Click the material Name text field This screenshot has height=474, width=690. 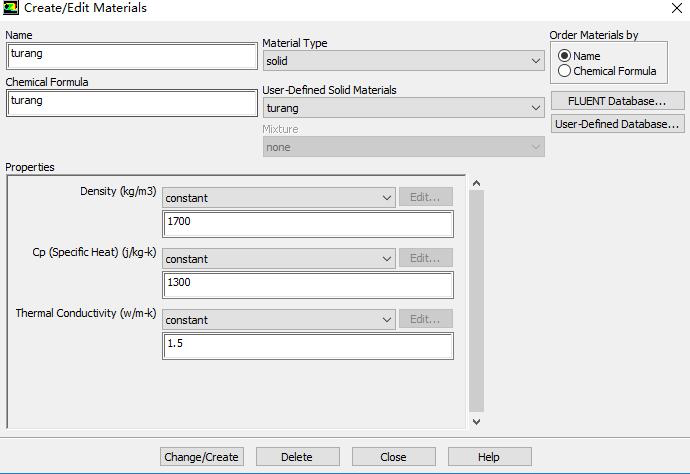pos(132,55)
